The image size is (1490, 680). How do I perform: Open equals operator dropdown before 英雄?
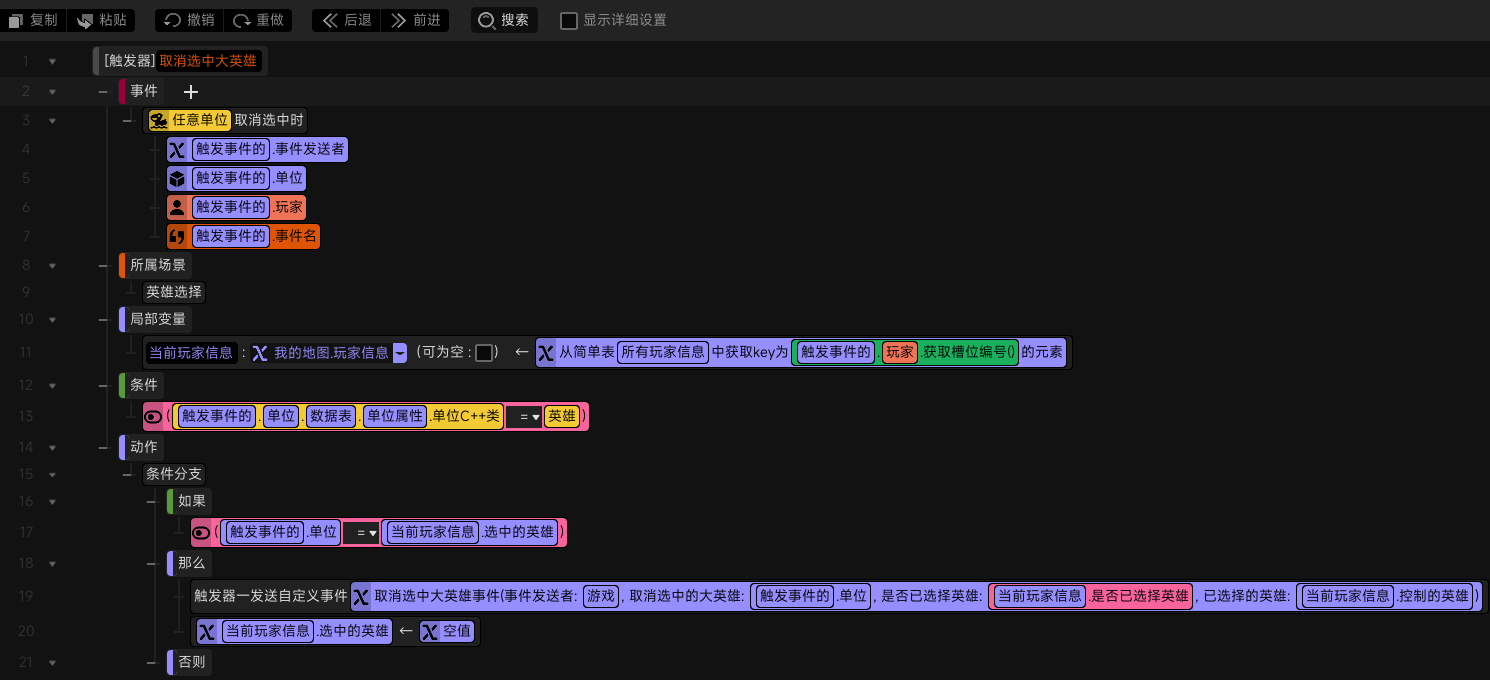pos(524,416)
